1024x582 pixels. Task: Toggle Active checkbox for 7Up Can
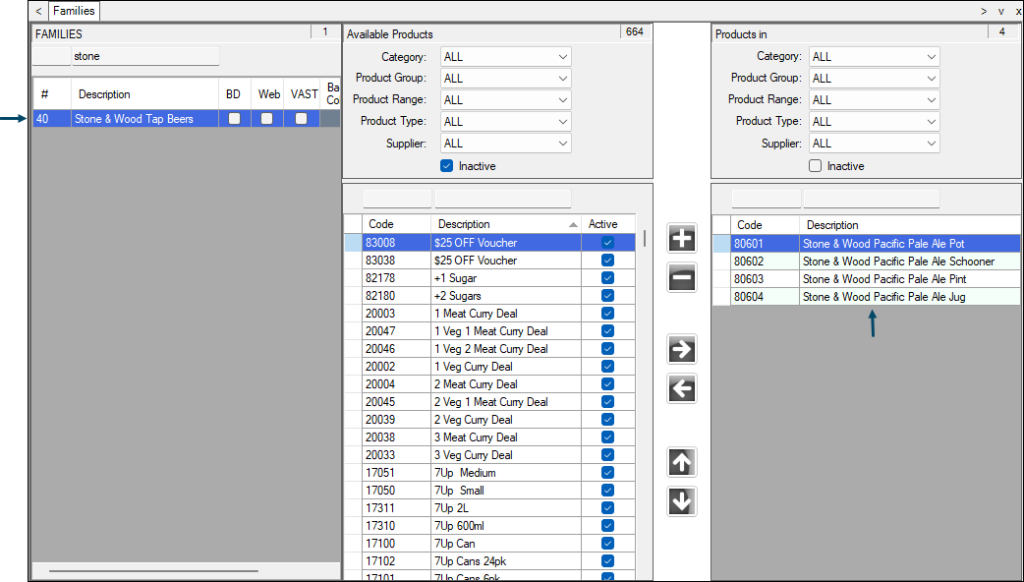point(608,543)
